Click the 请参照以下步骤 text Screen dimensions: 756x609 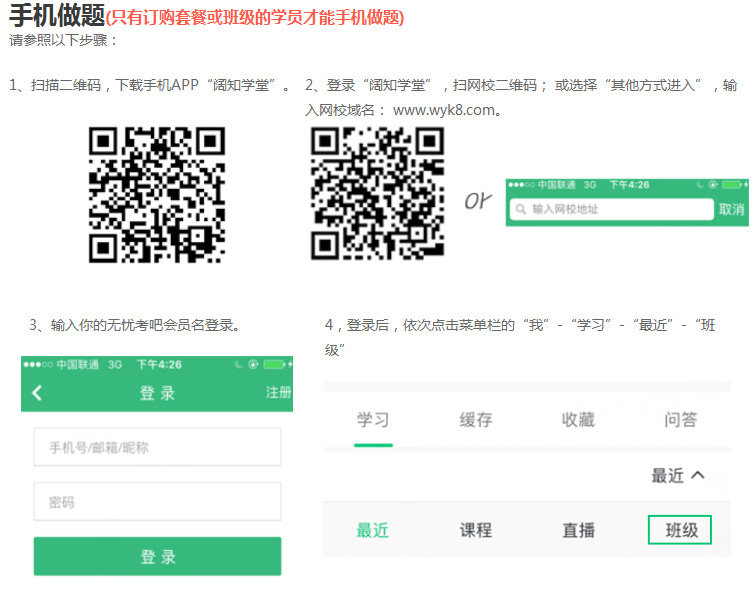63,40
